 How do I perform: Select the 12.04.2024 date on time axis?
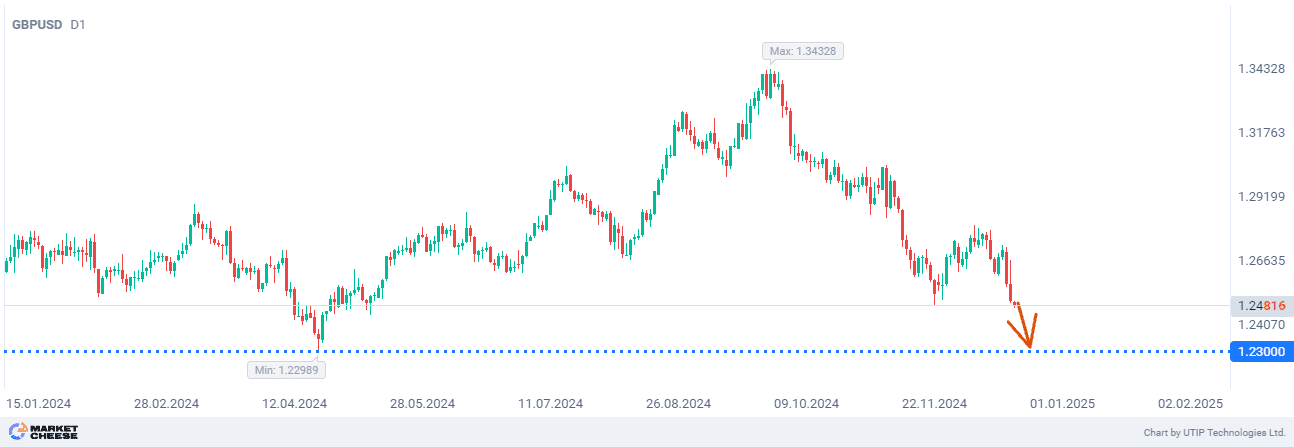[295, 404]
